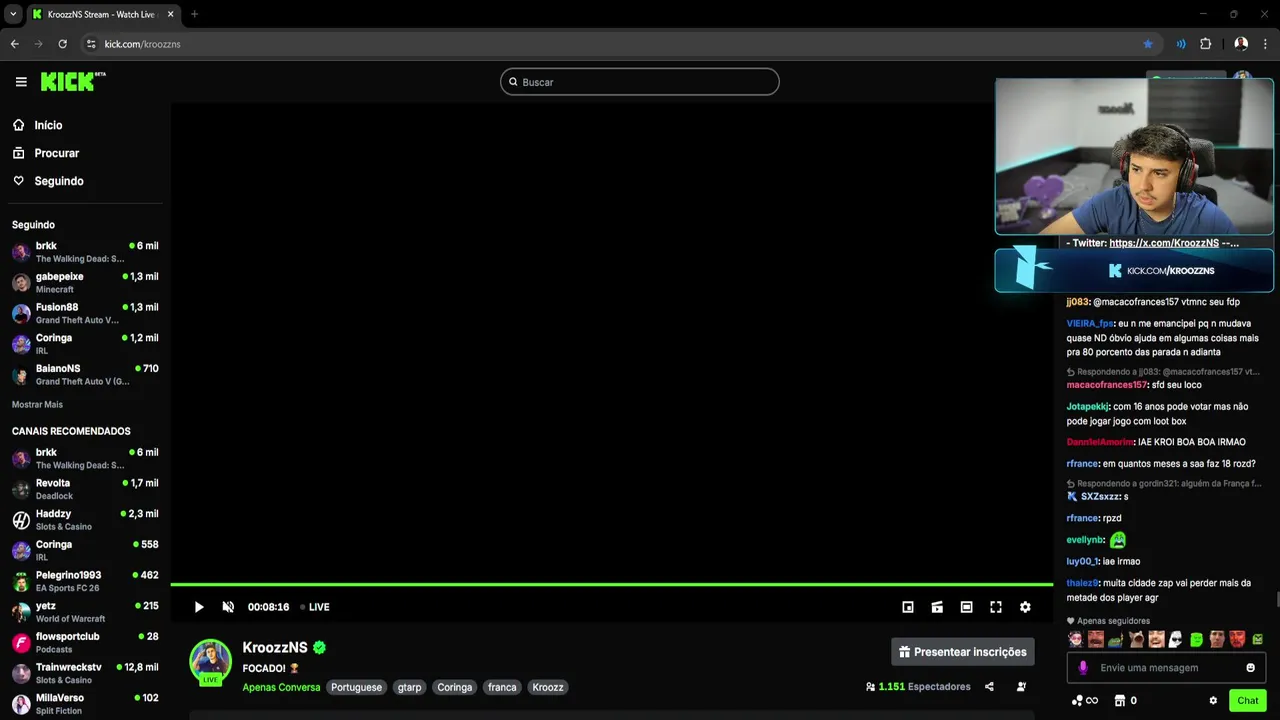1280x720 pixels.
Task: Toggle mini player mode
Action: (x=908, y=607)
